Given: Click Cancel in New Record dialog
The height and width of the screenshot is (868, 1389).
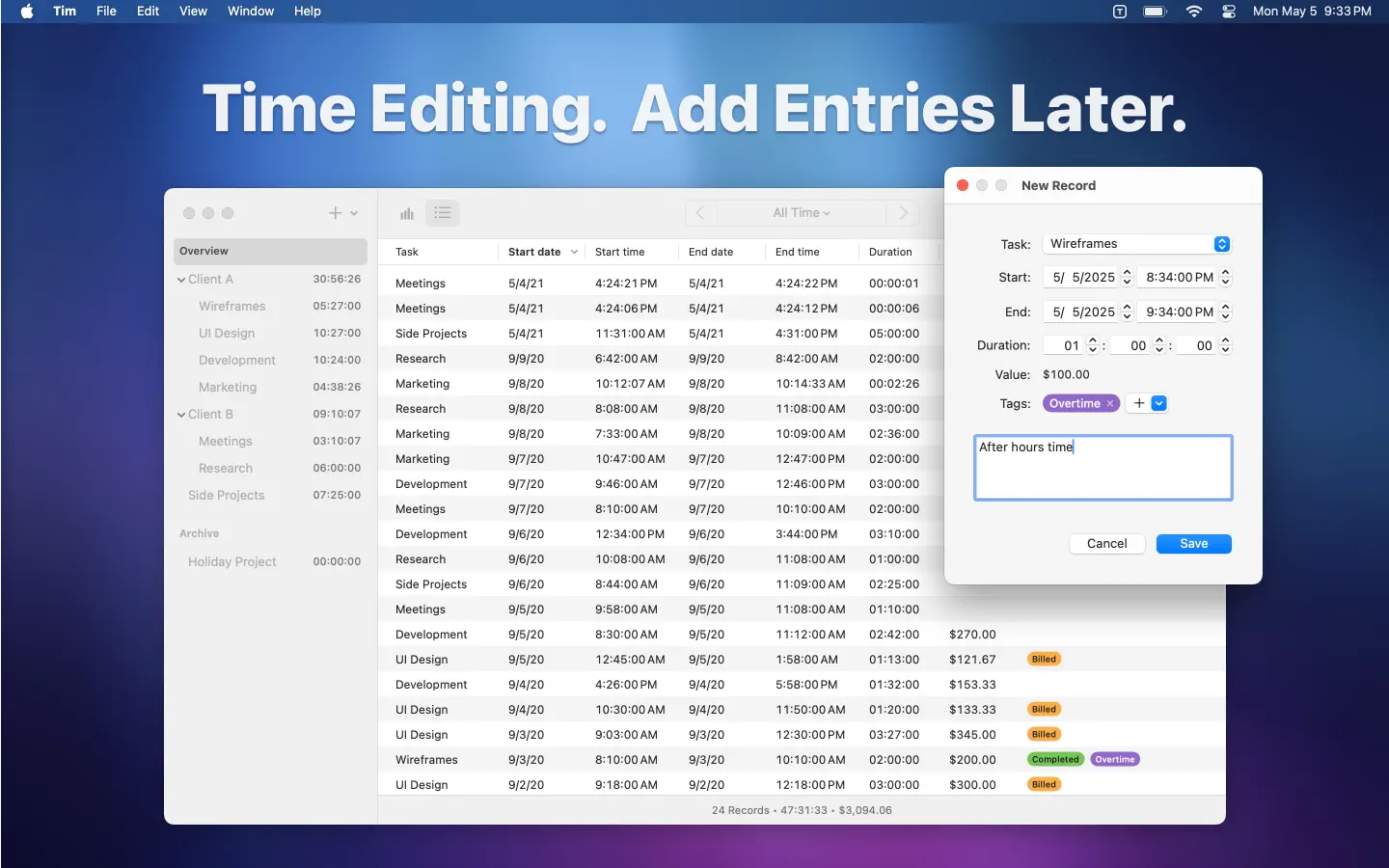Looking at the screenshot, I should (x=1106, y=544).
